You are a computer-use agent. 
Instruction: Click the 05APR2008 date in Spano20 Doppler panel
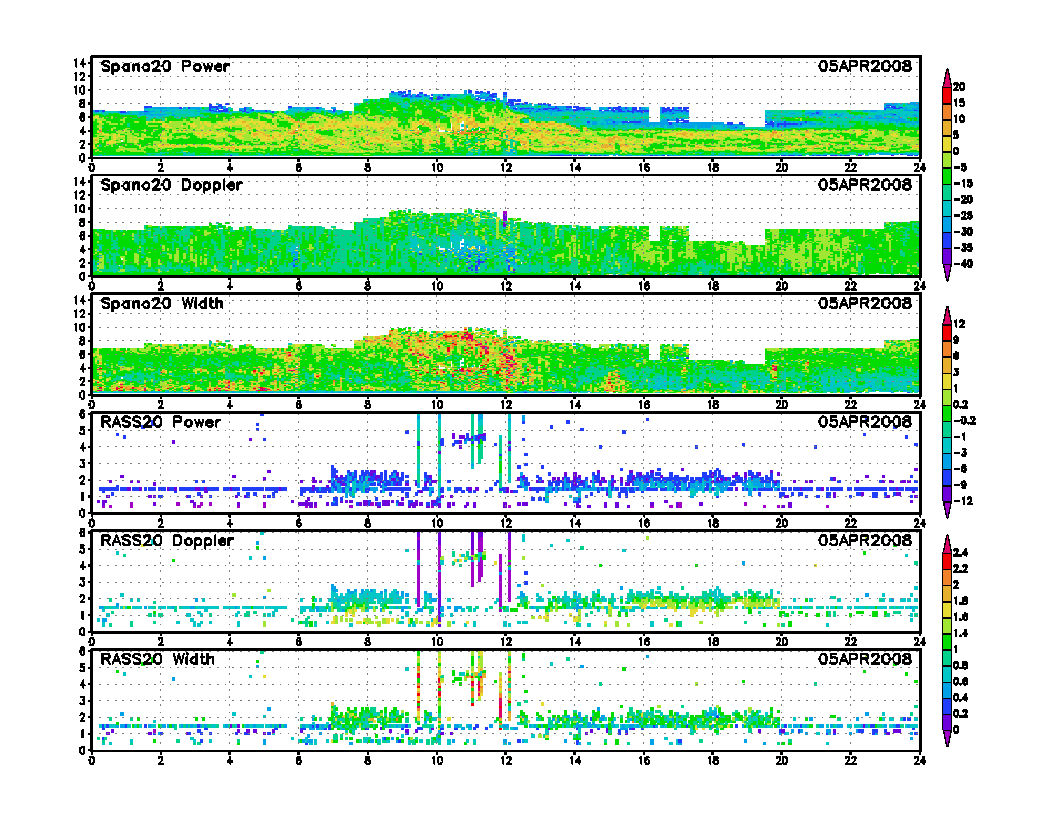click(865, 184)
